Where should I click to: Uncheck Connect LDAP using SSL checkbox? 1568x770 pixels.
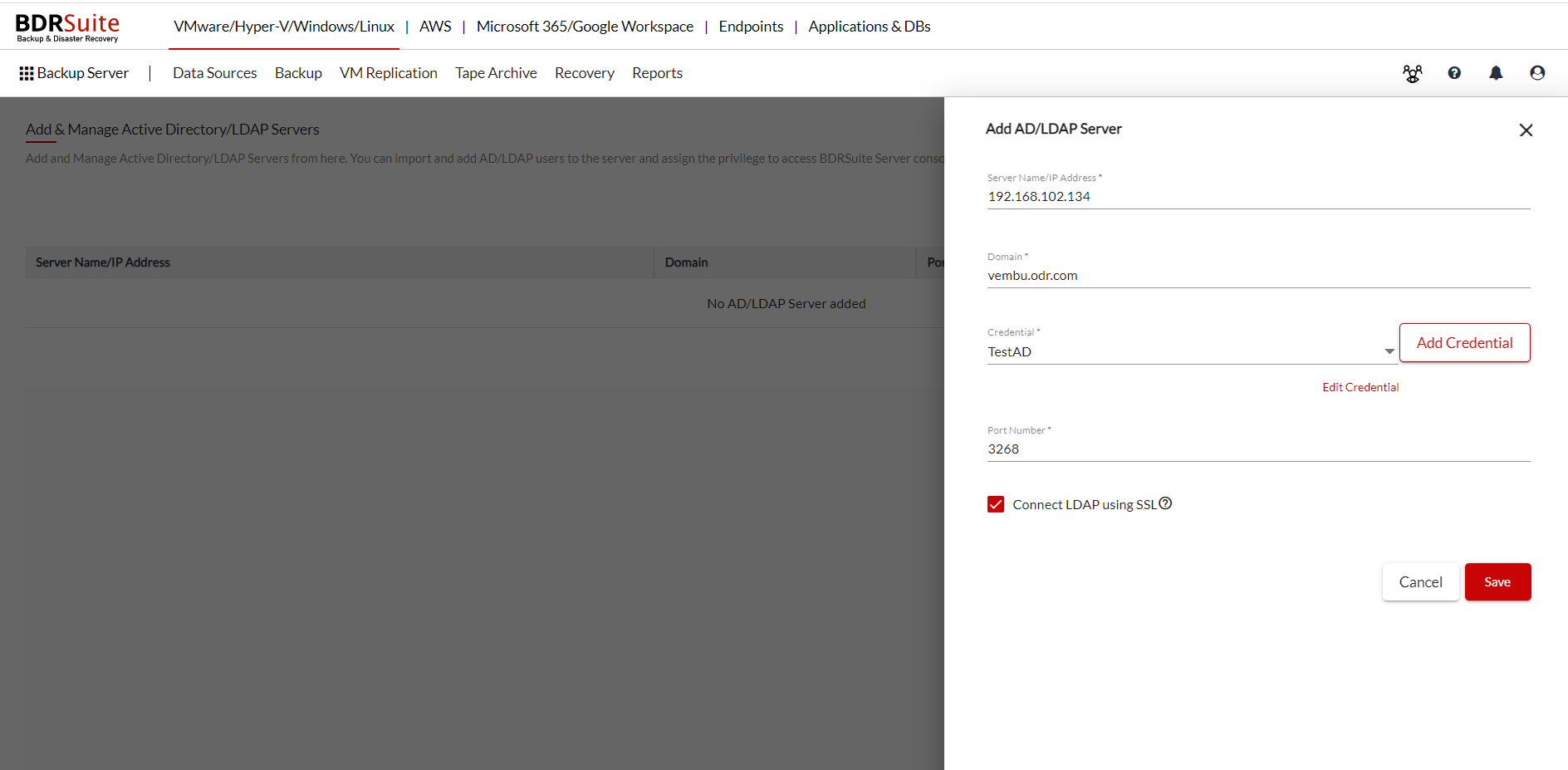click(x=996, y=504)
